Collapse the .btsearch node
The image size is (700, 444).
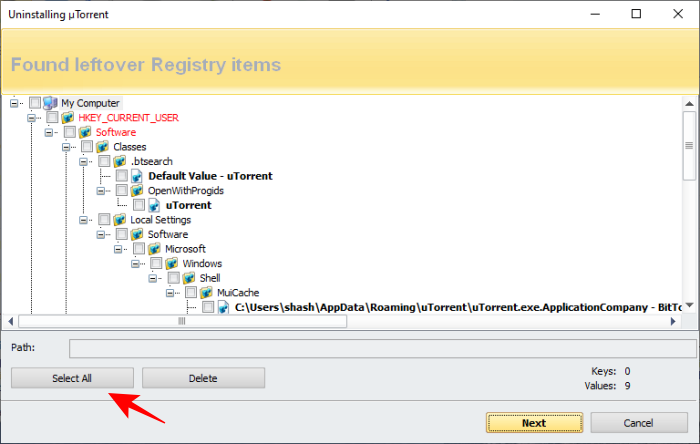pos(83,162)
